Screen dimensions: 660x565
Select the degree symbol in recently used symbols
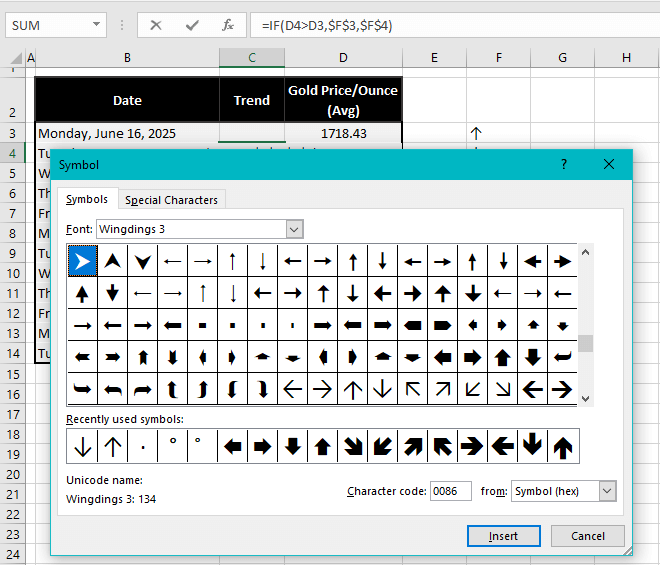pyautogui.click(x=172, y=446)
